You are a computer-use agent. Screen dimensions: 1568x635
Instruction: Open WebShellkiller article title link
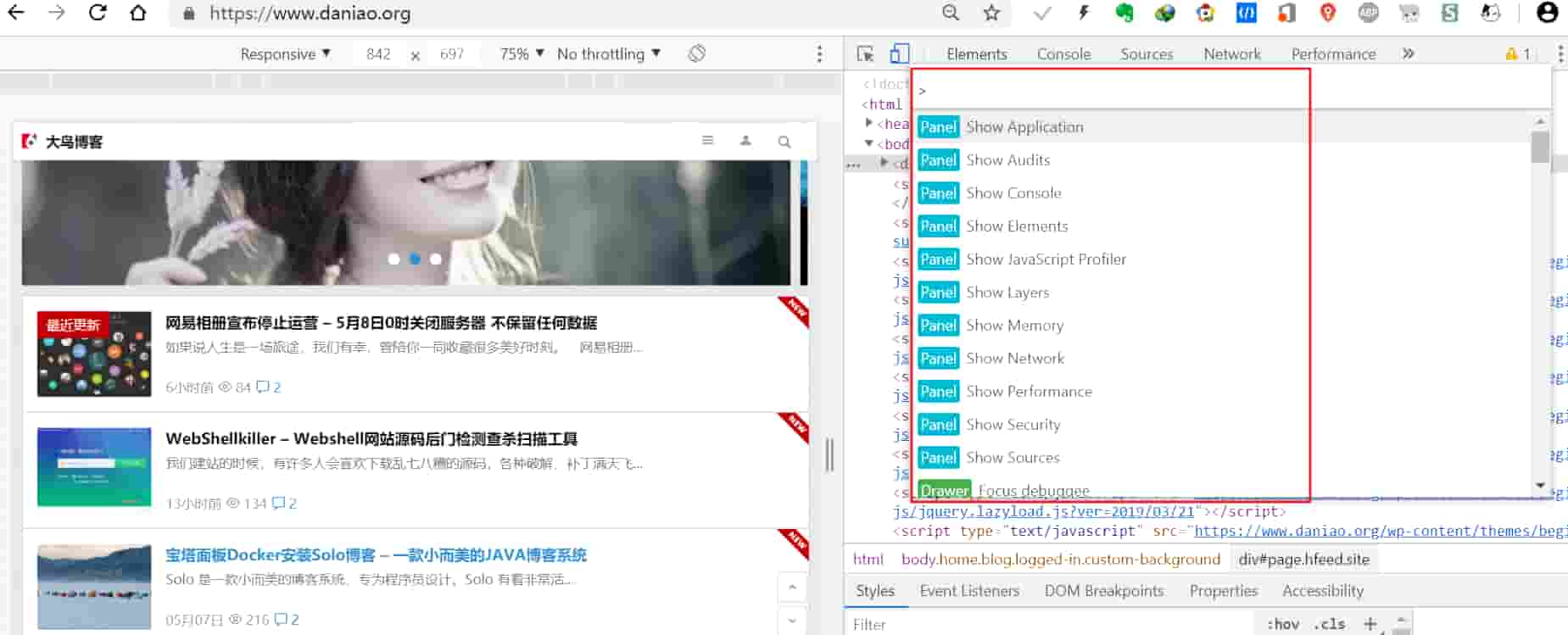(x=371, y=439)
